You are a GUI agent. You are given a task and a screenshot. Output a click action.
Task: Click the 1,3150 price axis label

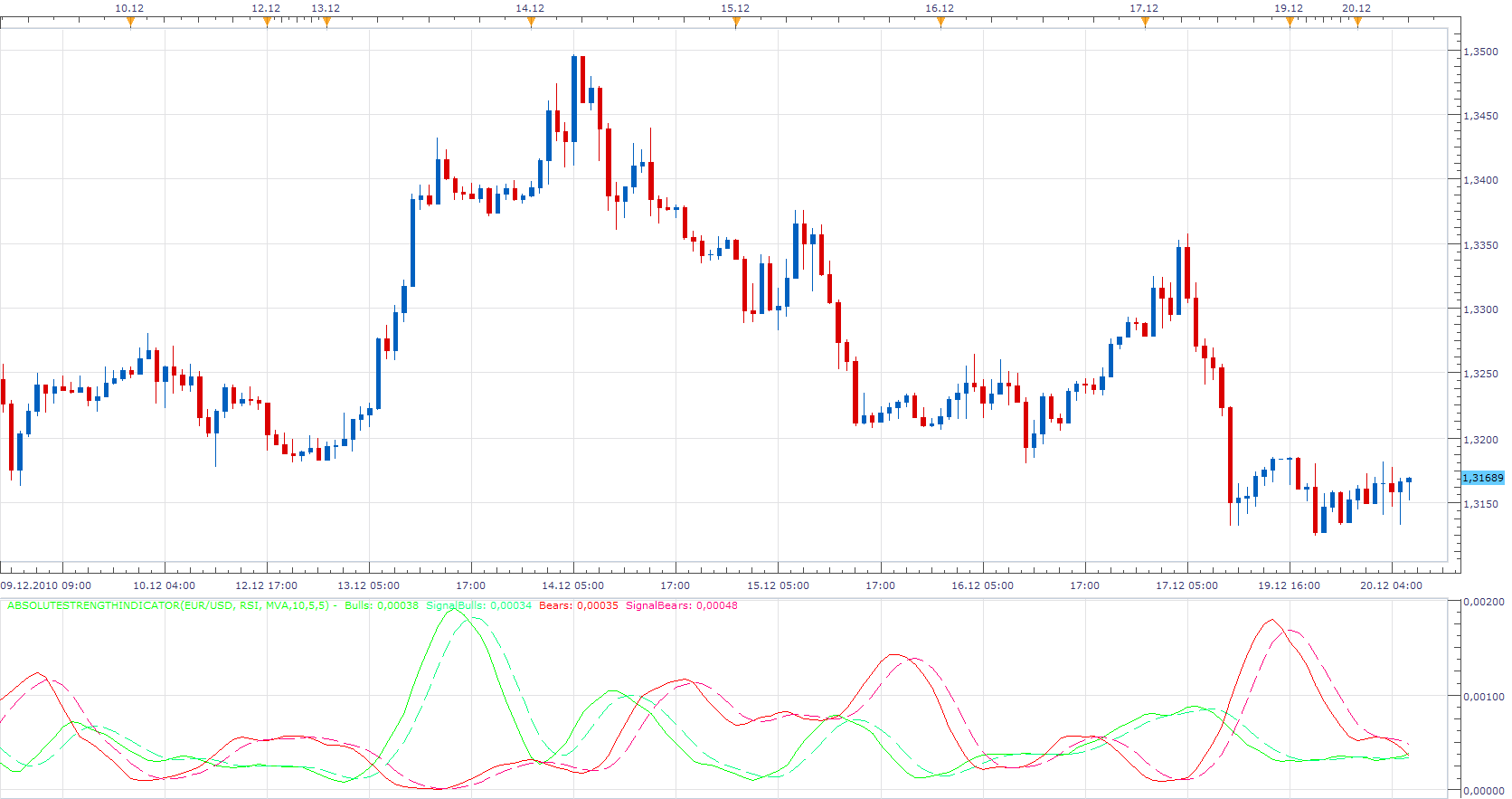pyautogui.click(x=1480, y=504)
